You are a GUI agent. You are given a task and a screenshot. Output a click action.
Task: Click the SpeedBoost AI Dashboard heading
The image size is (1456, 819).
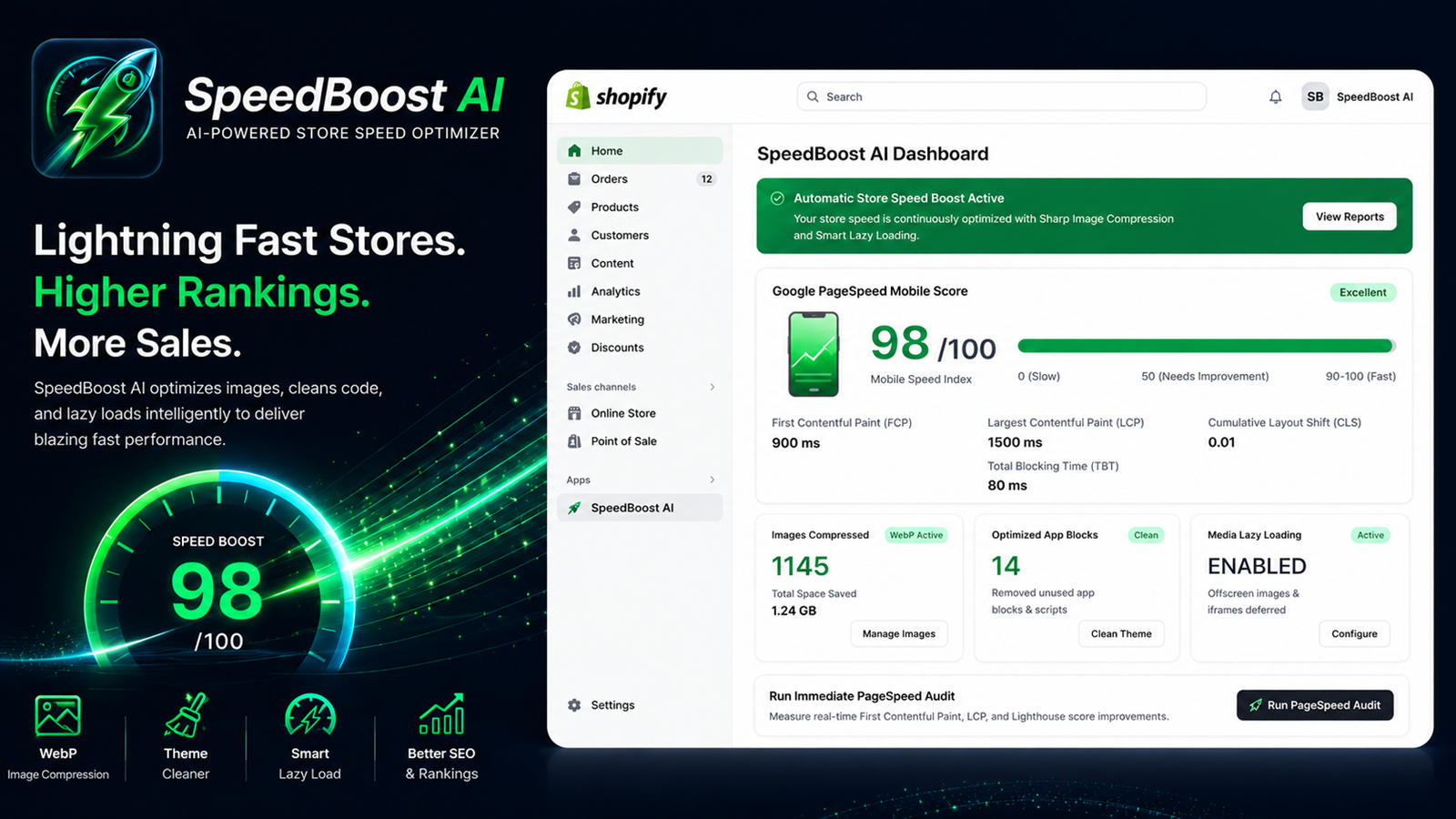(873, 154)
